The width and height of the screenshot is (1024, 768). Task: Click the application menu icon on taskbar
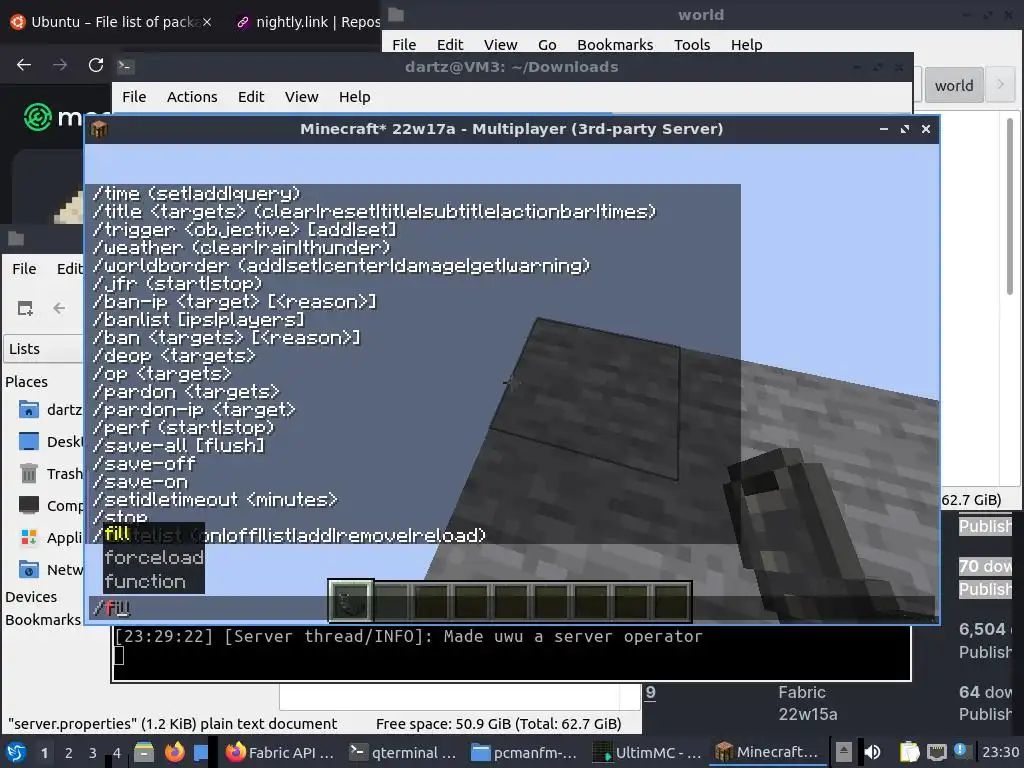coord(16,752)
